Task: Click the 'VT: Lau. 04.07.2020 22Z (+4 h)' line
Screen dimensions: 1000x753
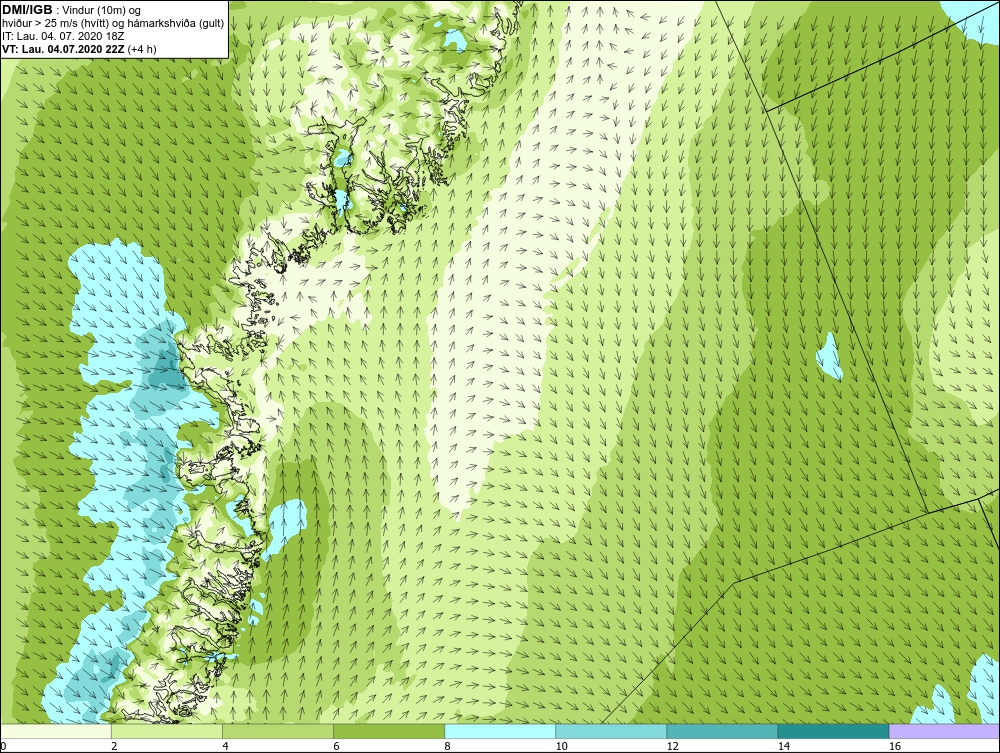Action: tap(79, 48)
